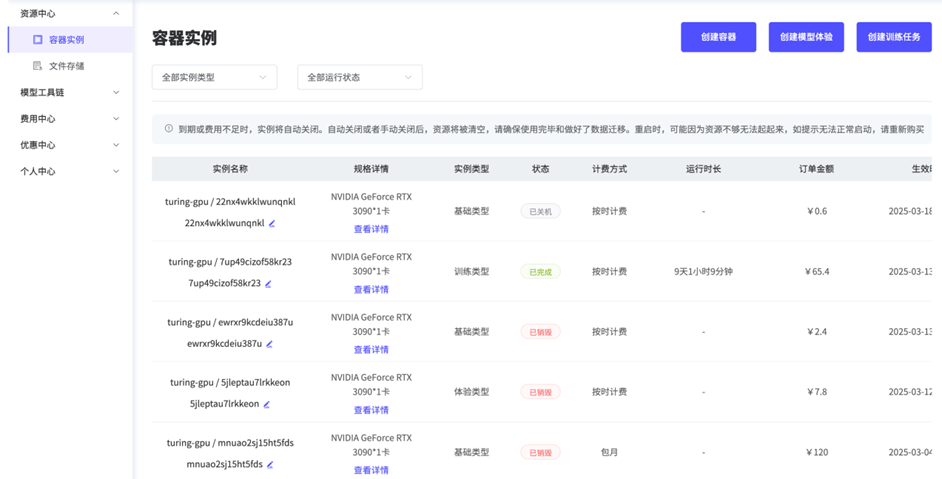942x479 pixels.
Task: Click turing-gpu / mnuao2sj15ht5fds instance name
Action: point(230,443)
